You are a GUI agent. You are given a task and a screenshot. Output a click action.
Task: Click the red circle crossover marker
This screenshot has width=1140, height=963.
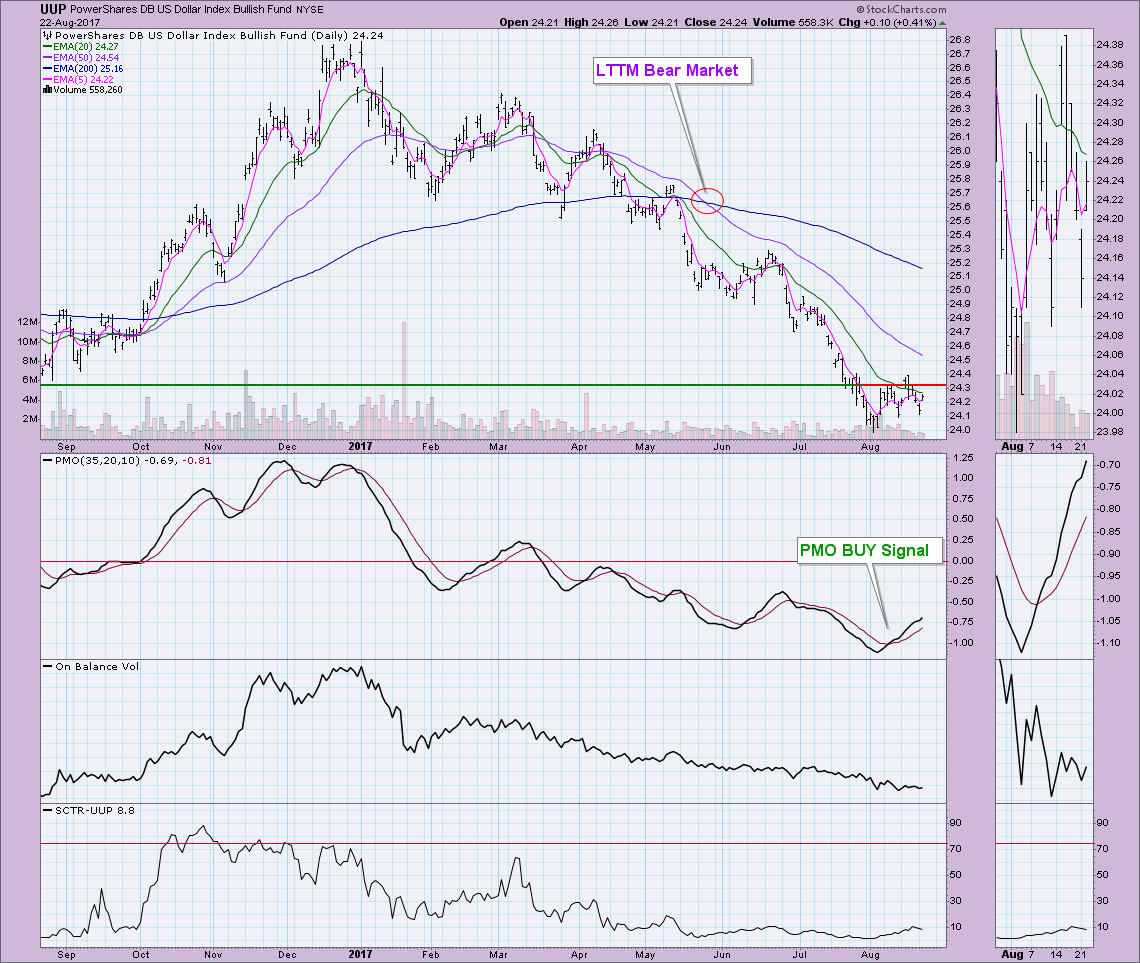708,201
